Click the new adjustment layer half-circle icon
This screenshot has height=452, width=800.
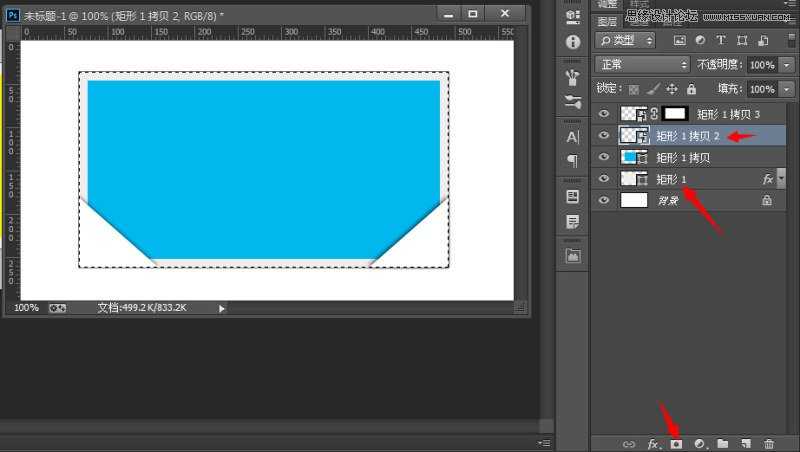pyautogui.click(x=700, y=443)
